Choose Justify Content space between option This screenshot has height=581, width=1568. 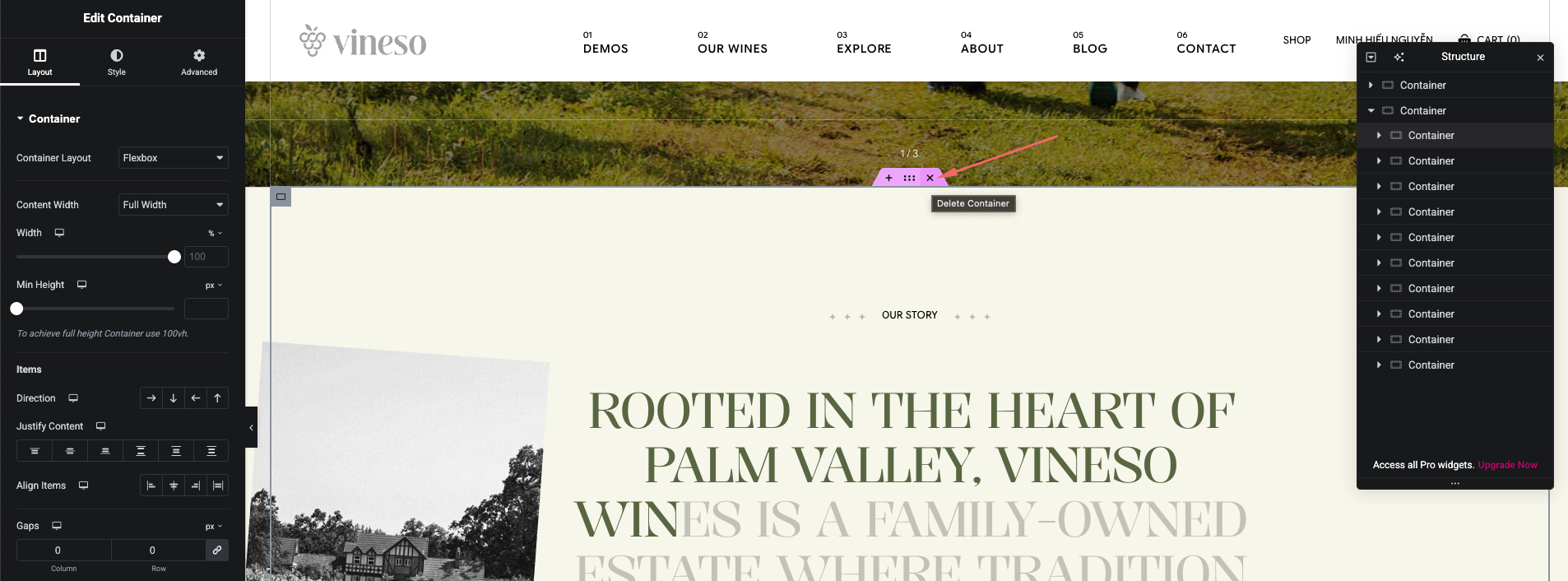click(x=141, y=451)
